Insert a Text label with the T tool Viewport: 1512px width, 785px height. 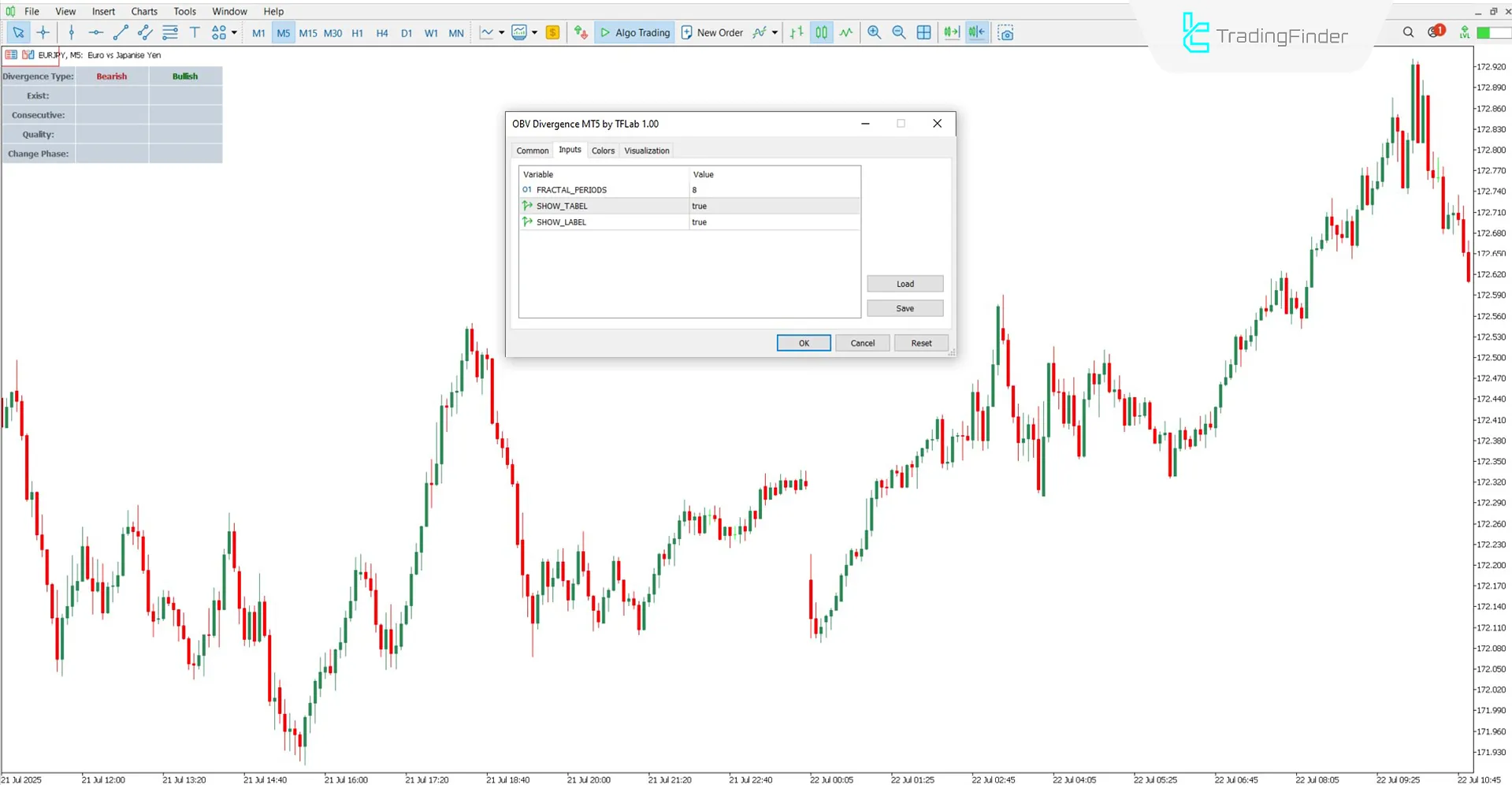(x=195, y=32)
